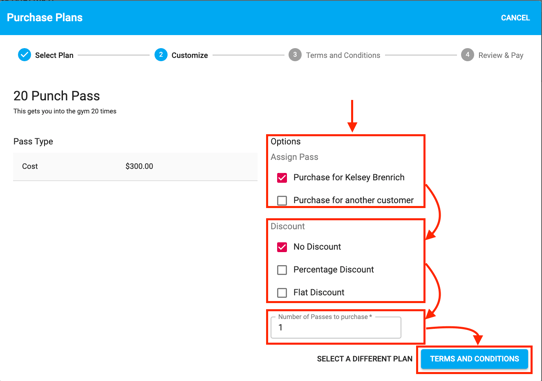Click the Terms and Conditions step 3 icon

(x=295, y=55)
